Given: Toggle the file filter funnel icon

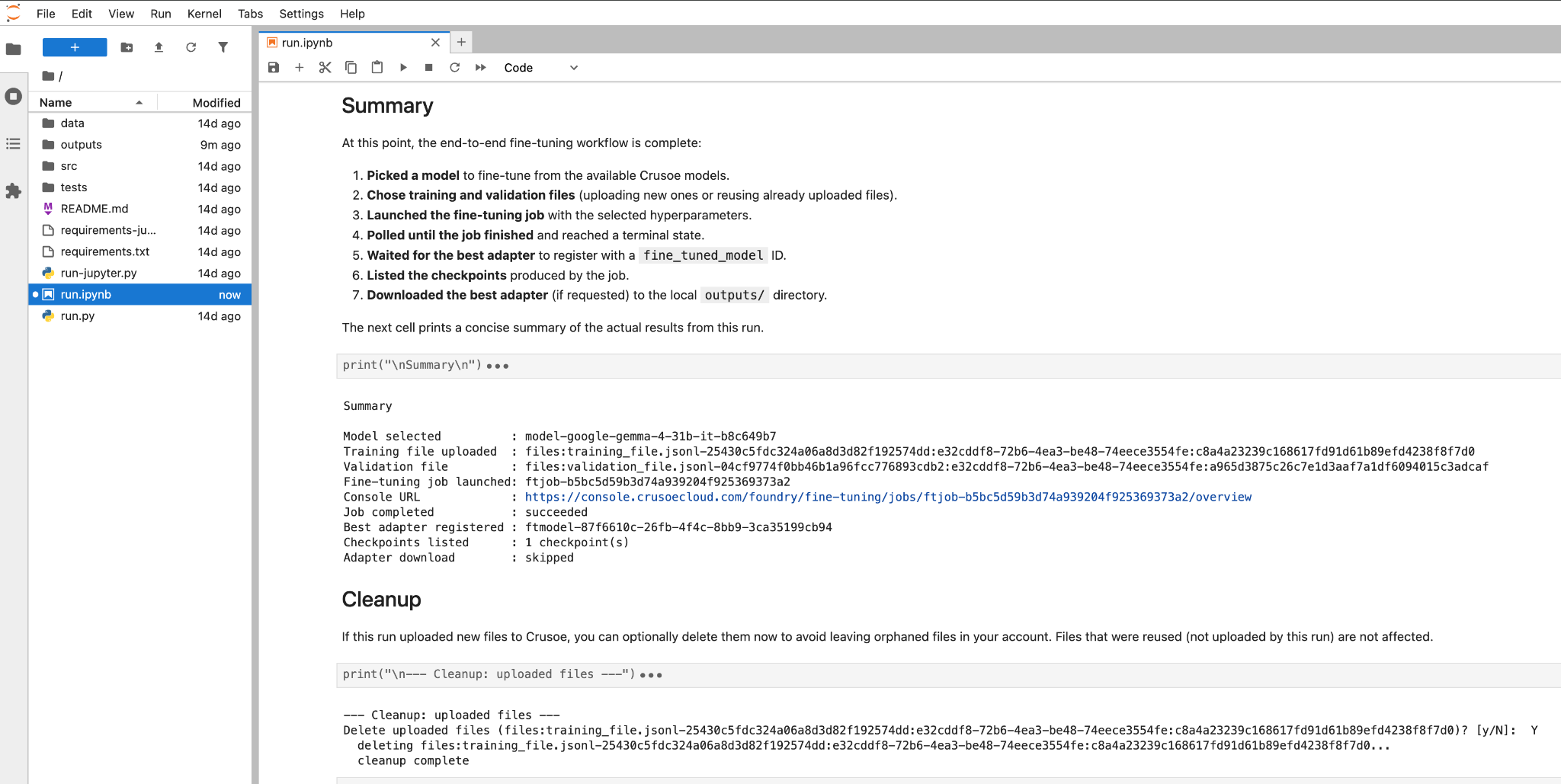Looking at the screenshot, I should pyautogui.click(x=223, y=47).
